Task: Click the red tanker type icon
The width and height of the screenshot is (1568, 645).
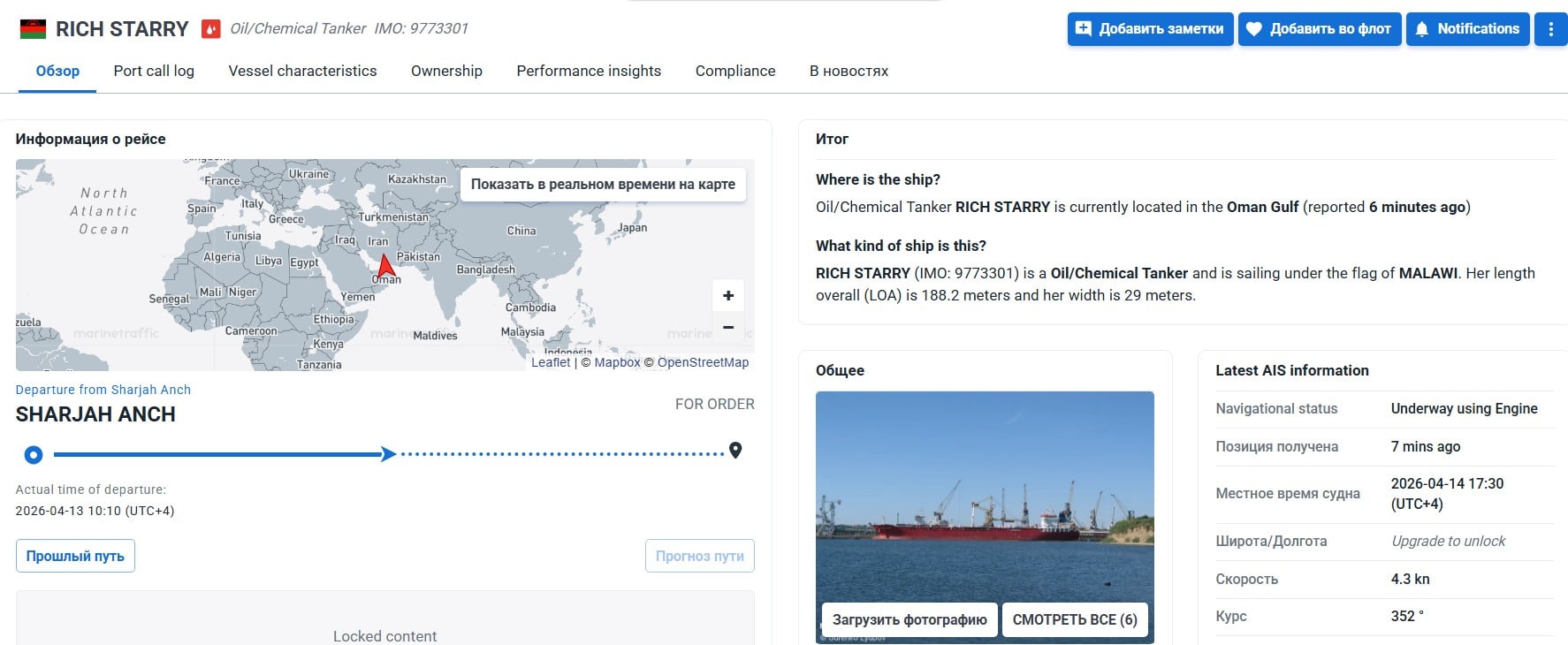Action: point(210,29)
